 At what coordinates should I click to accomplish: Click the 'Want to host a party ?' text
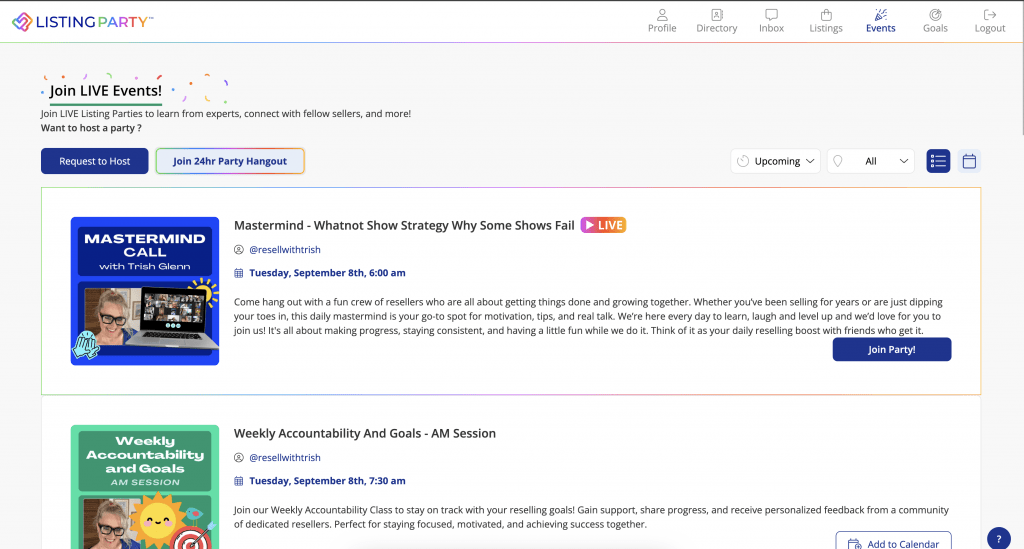click(91, 128)
